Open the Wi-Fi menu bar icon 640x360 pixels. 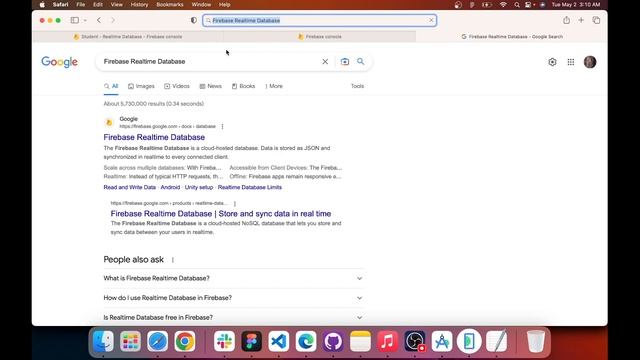(x=503, y=4)
